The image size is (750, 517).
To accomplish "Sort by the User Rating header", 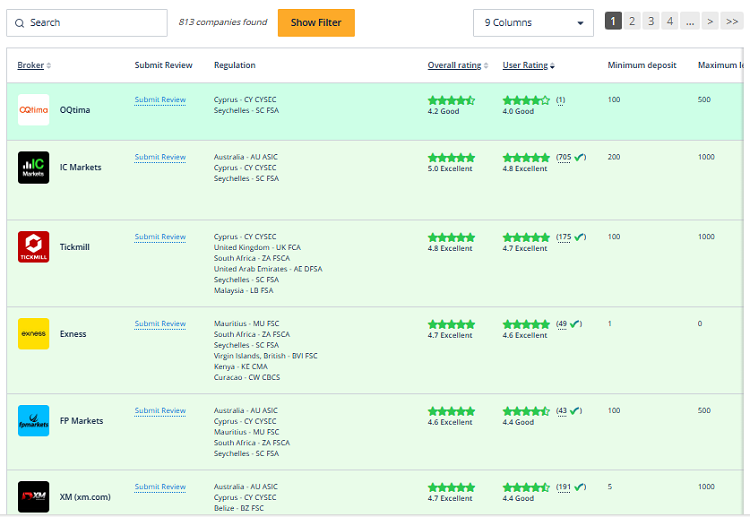I will pos(525,65).
